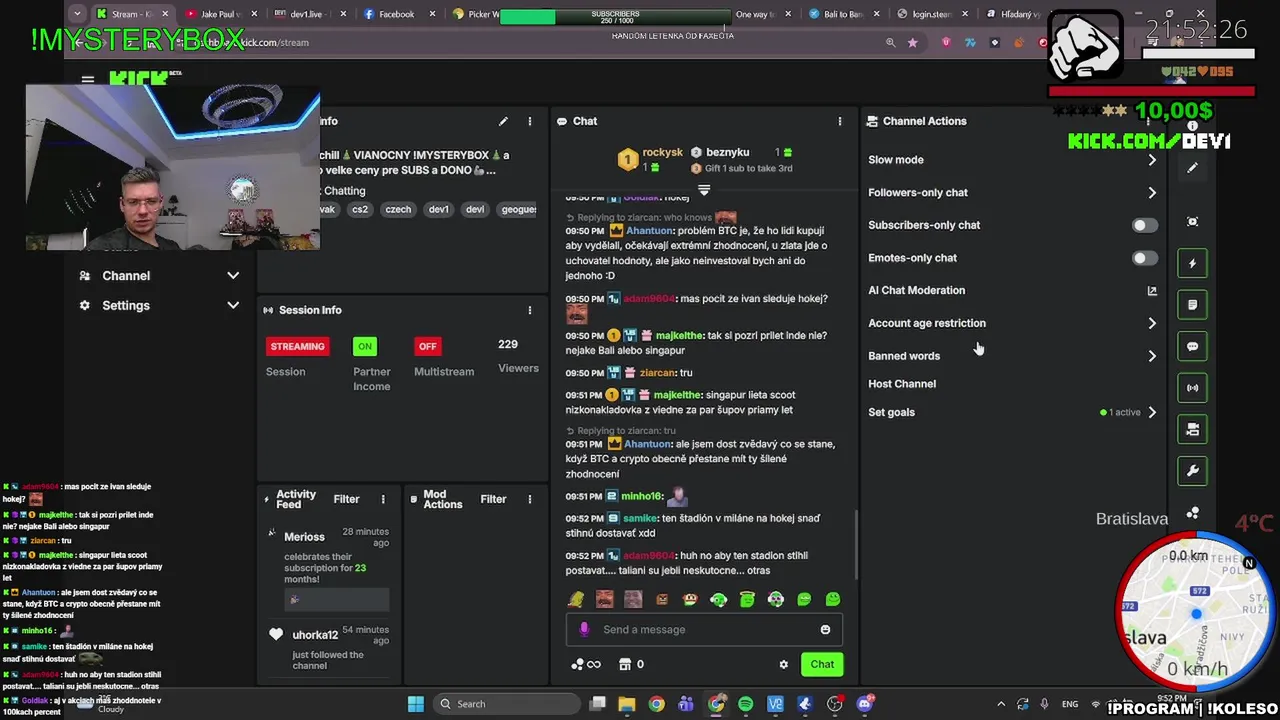This screenshot has height=720, width=1280.
Task: Click the red STREAMING session badge
Action: (297, 346)
